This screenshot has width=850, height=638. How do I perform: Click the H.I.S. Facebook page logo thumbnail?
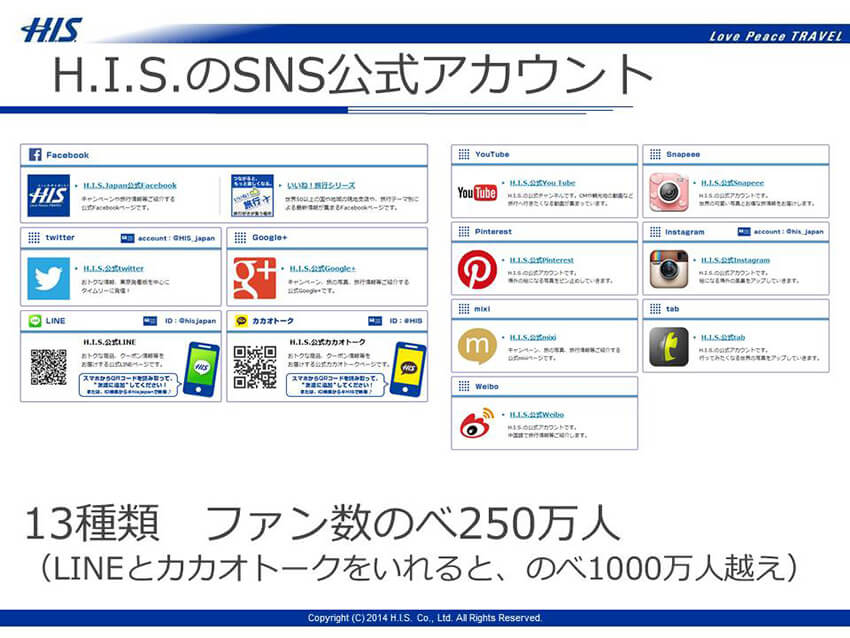48,195
